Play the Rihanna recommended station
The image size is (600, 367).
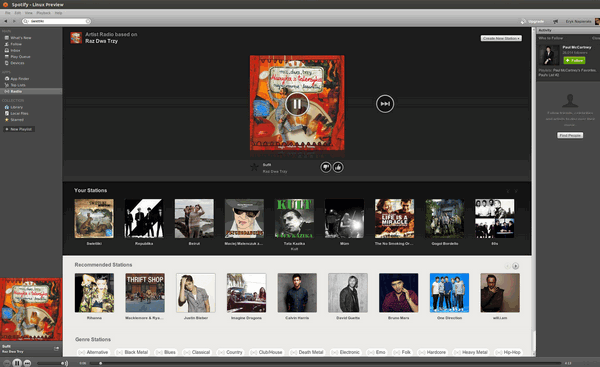click(x=94, y=293)
